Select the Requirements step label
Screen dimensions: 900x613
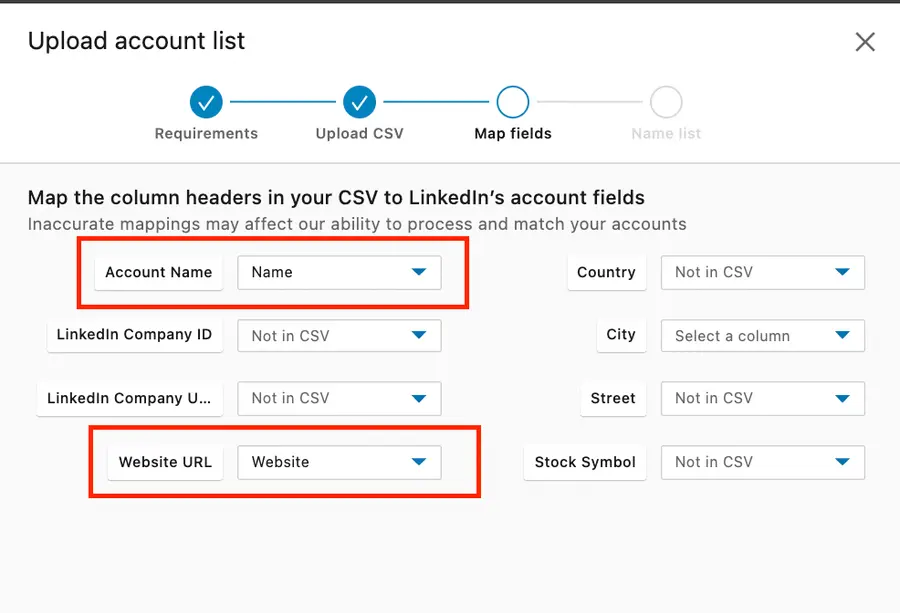point(206,132)
